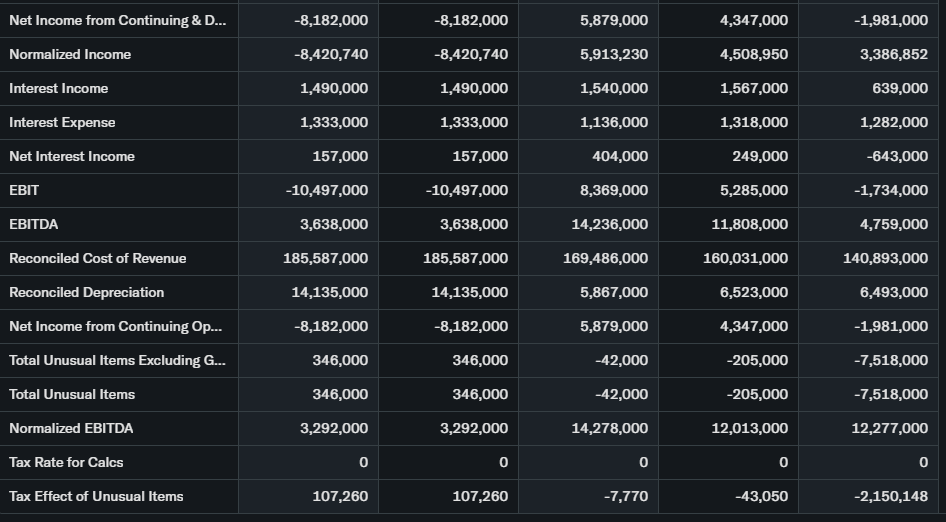The height and width of the screenshot is (522, 946).
Task: Select the 5,913,230 Normalized Income cell
Action: pyautogui.click(x=613, y=54)
